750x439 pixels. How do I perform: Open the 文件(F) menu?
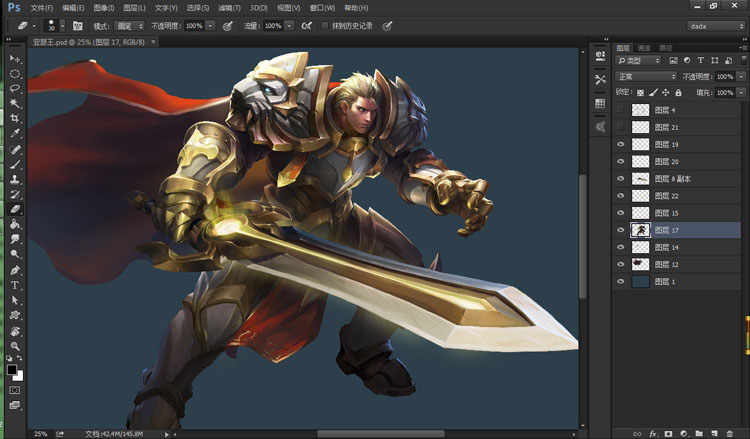(42, 8)
